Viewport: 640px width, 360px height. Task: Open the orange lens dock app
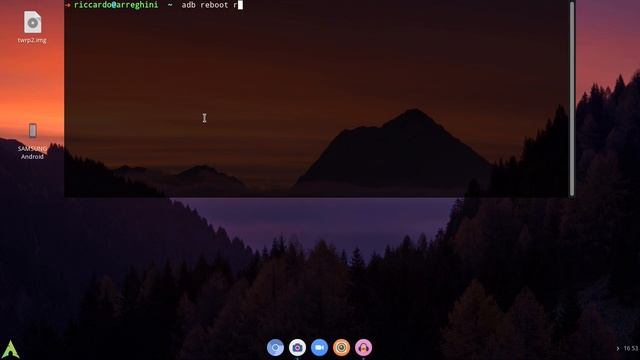(x=341, y=348)
